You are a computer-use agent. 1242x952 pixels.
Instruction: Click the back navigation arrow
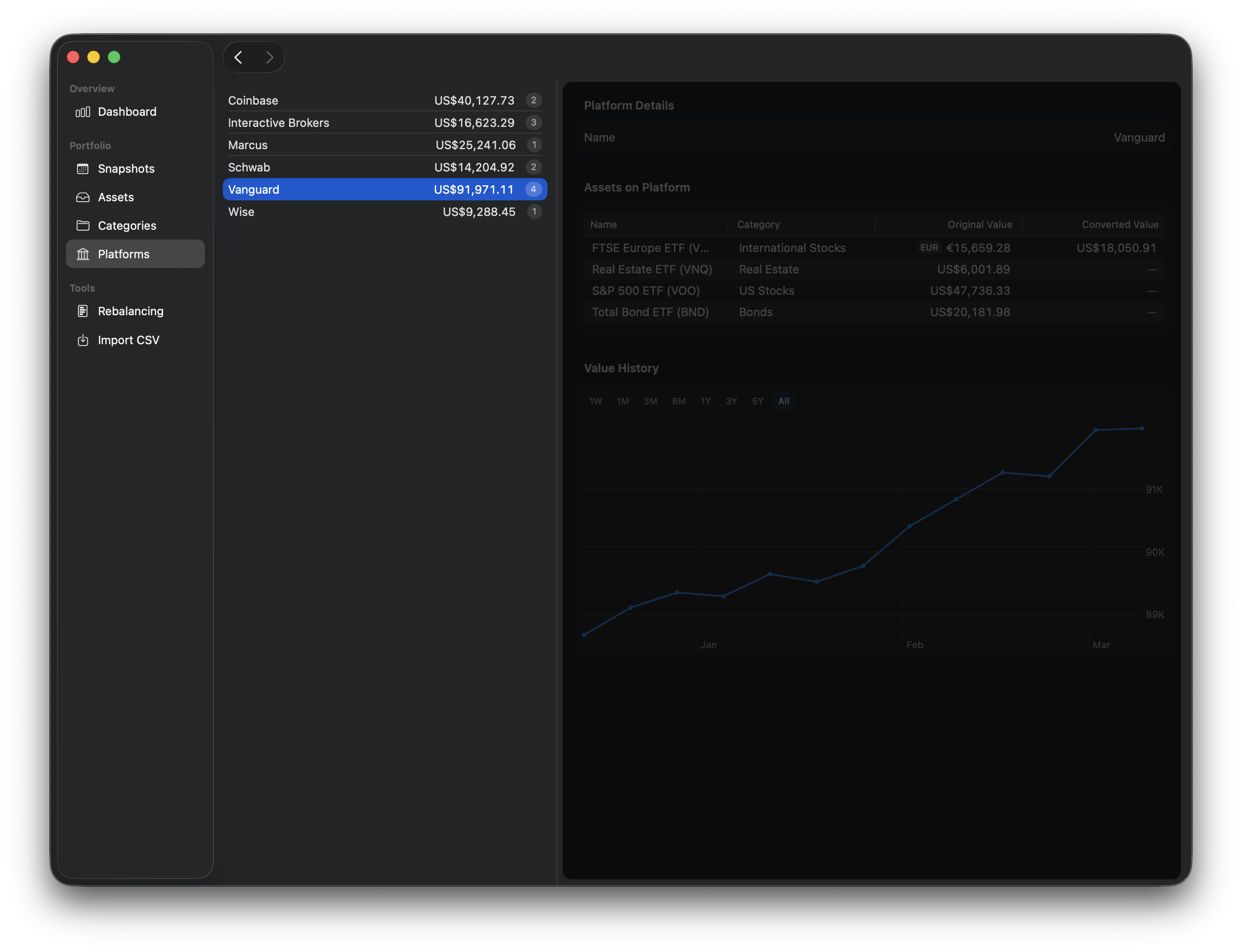click(238, 57)
